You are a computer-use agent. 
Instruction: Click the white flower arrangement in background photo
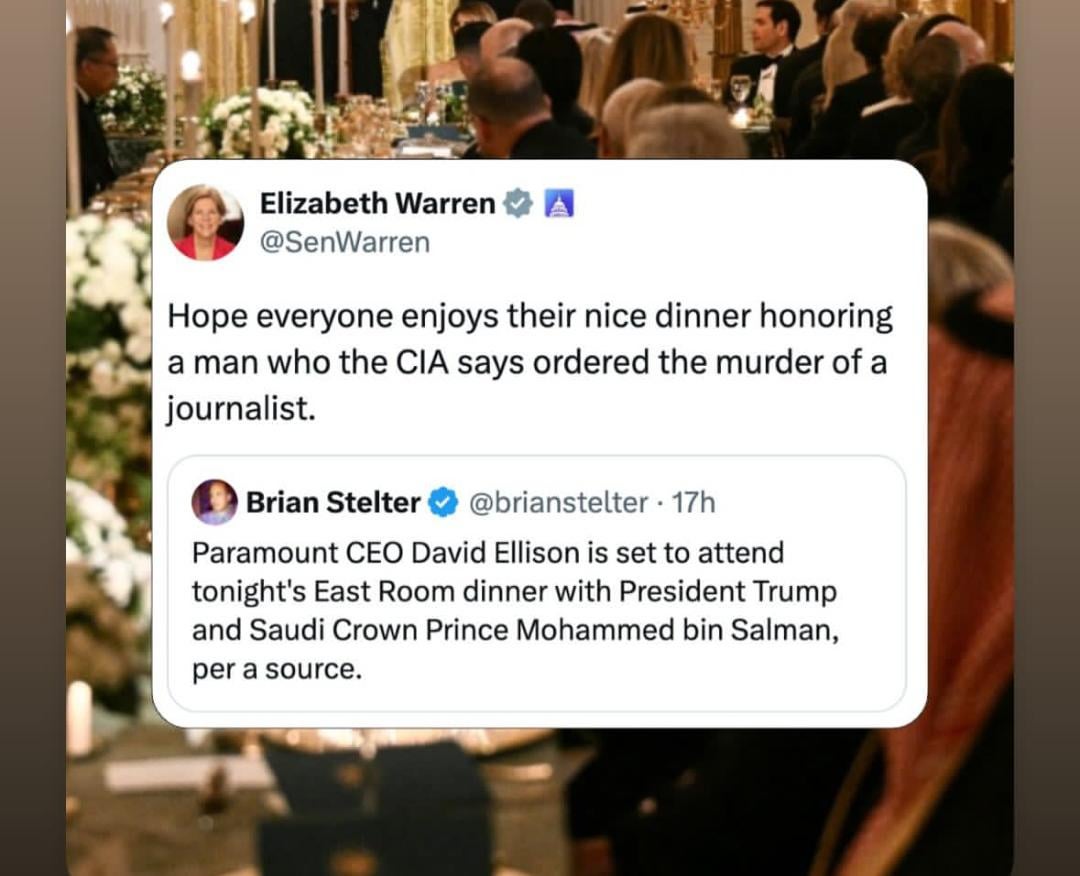click(x=264, y=121)
